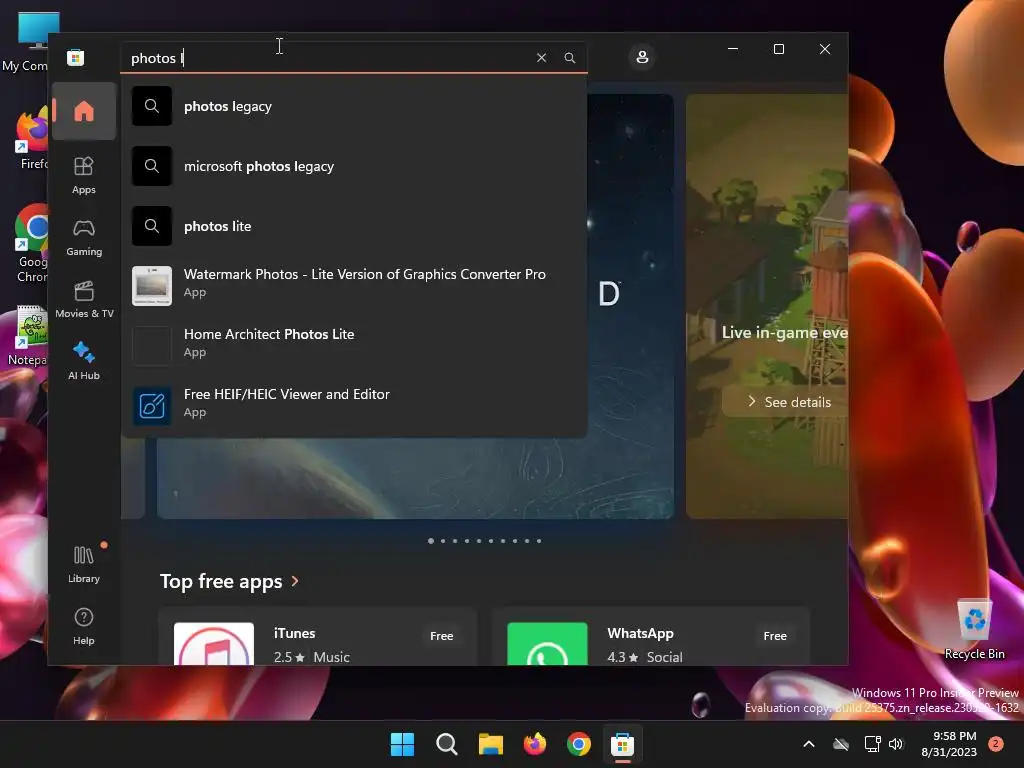Open File Explorer from the taskbar
The width and height of the screenshot is (1024, 768).
pos(490,744)
